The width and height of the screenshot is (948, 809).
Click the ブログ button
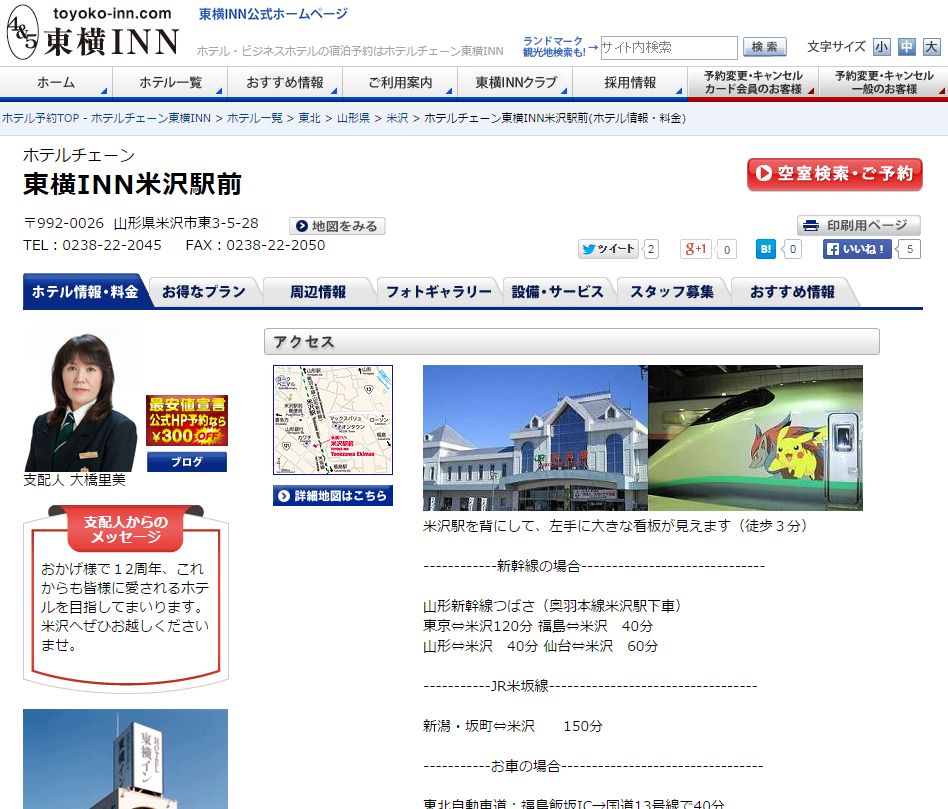click(187, 462)
